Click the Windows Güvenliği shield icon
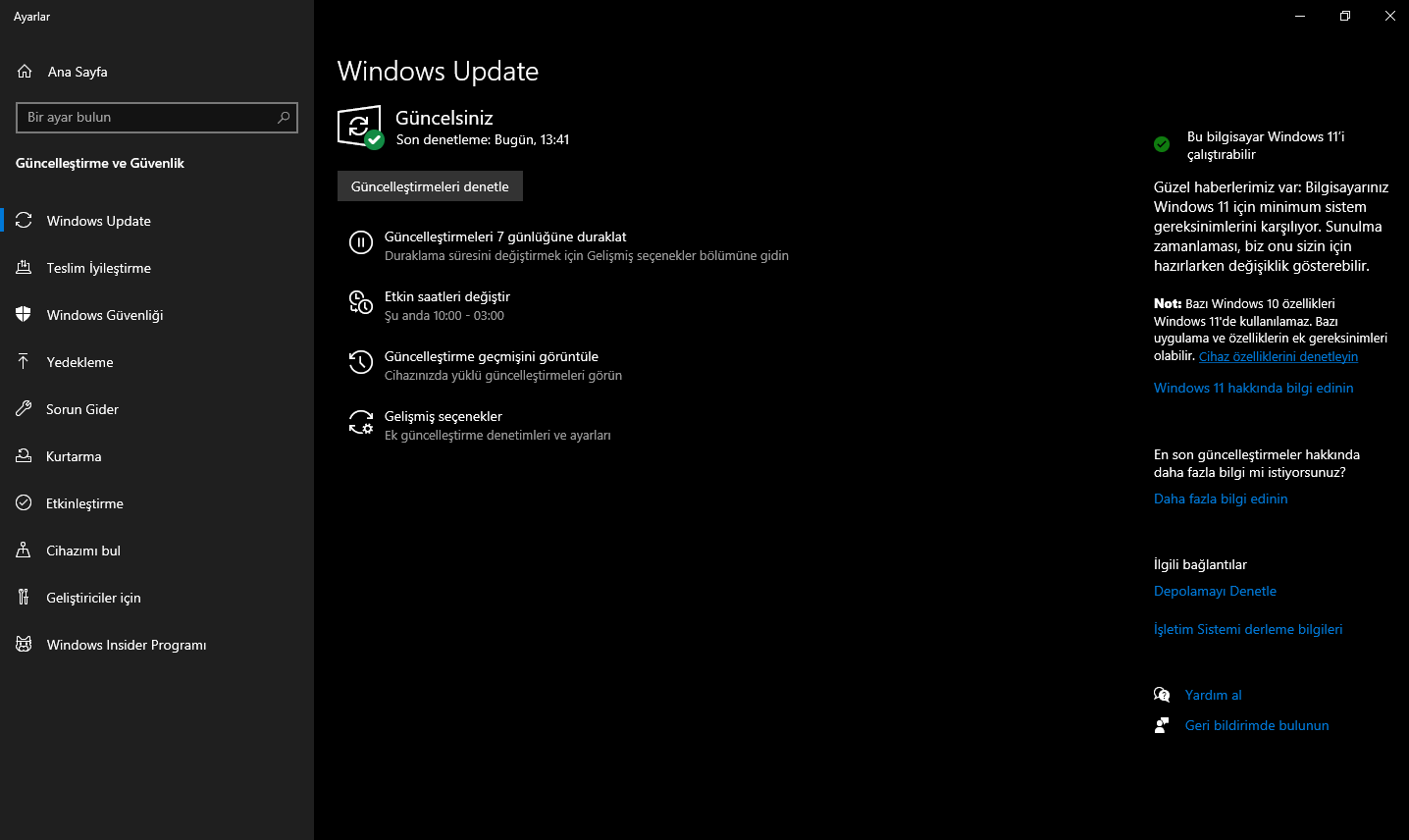1409x840 pixels. coord(24,314)
